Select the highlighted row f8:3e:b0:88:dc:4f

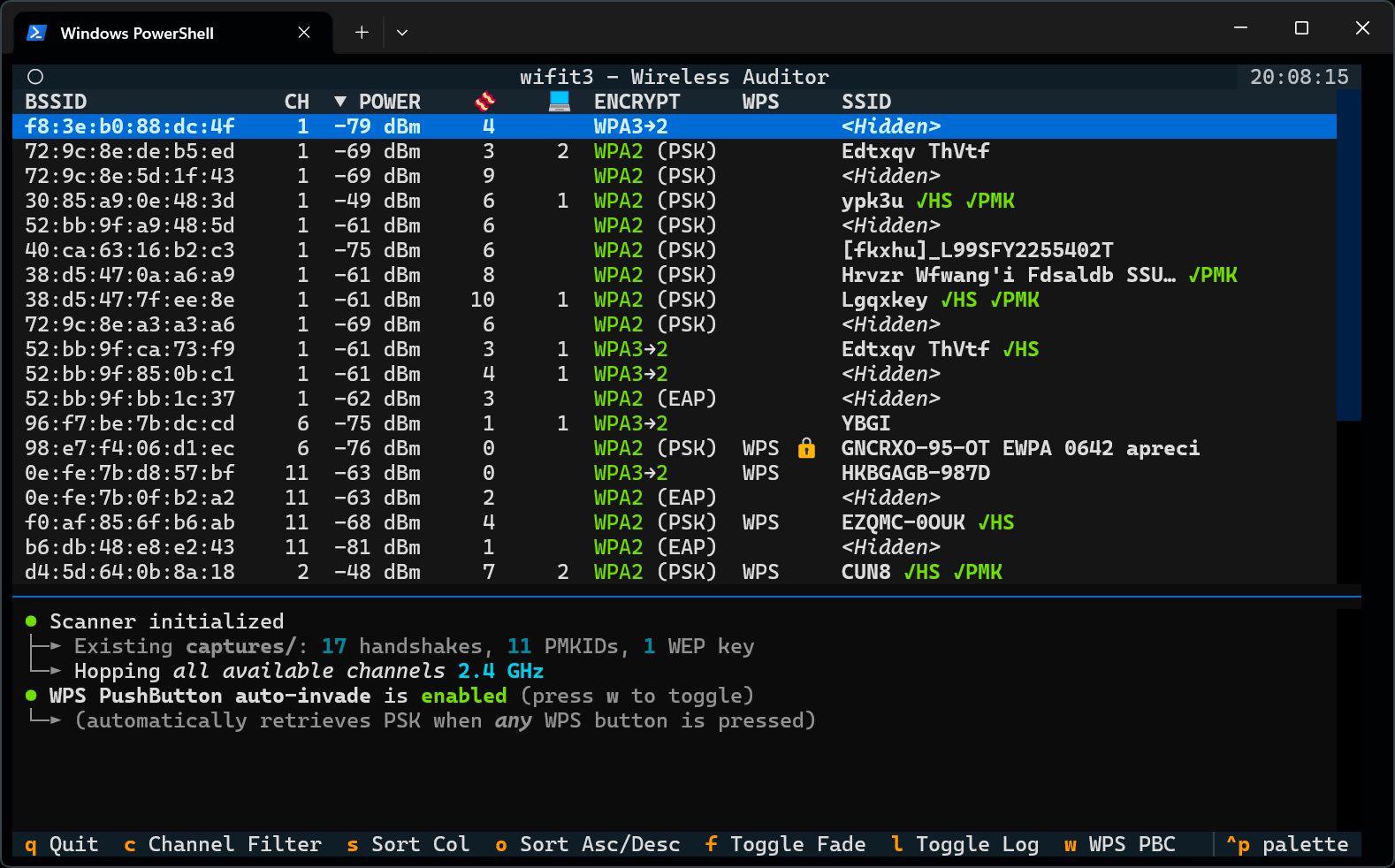(675, 126)
